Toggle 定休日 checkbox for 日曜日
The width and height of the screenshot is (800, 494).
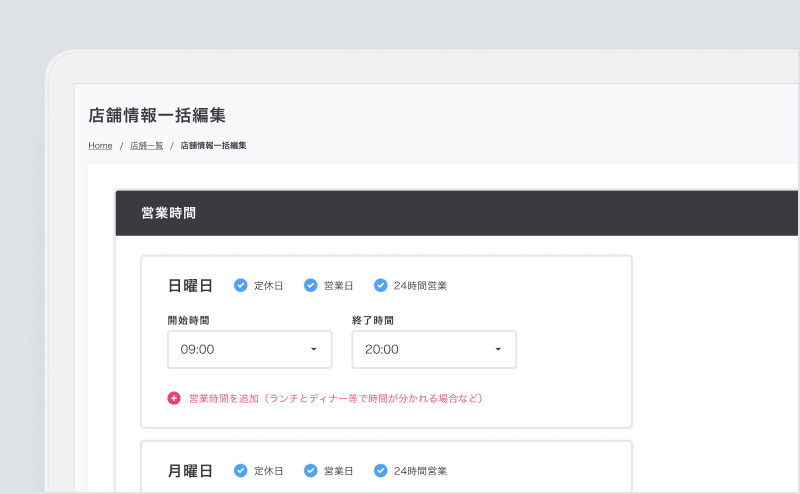(240, 285)
